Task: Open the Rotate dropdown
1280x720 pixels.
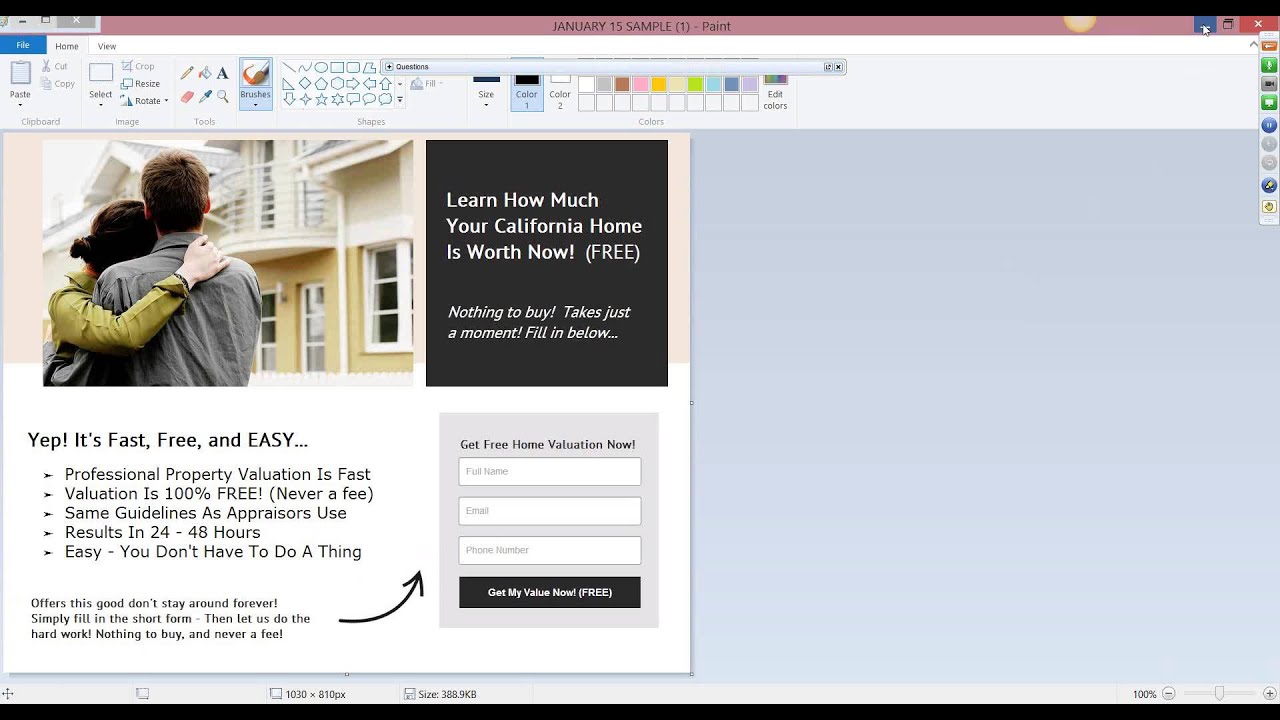Action: [144, 101]
